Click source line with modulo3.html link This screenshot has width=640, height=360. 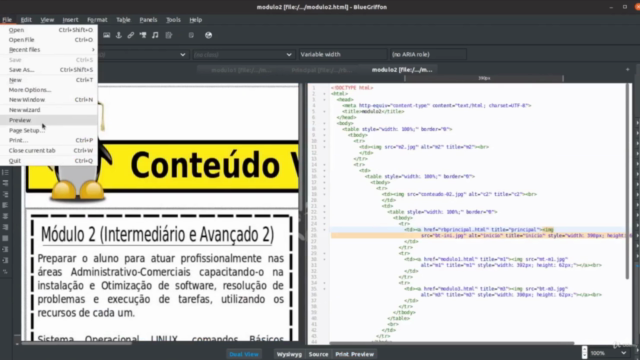click(x=486, y=289)
